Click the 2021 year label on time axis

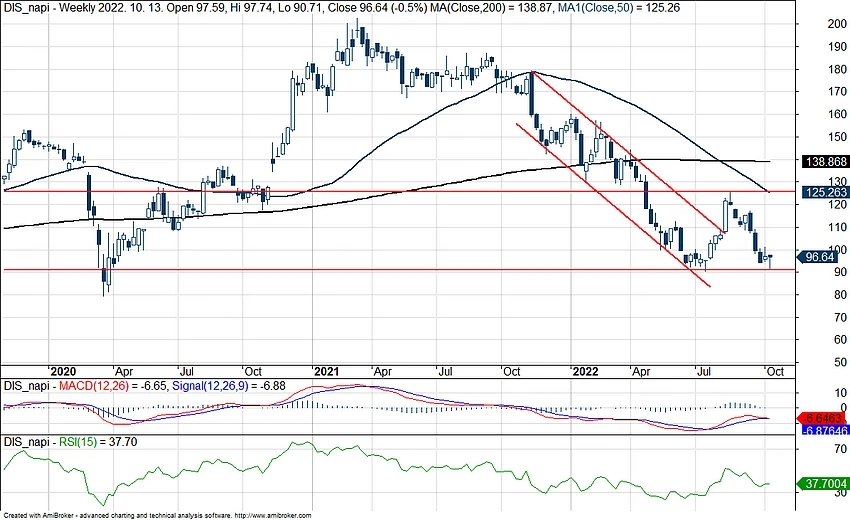point(326,371)
